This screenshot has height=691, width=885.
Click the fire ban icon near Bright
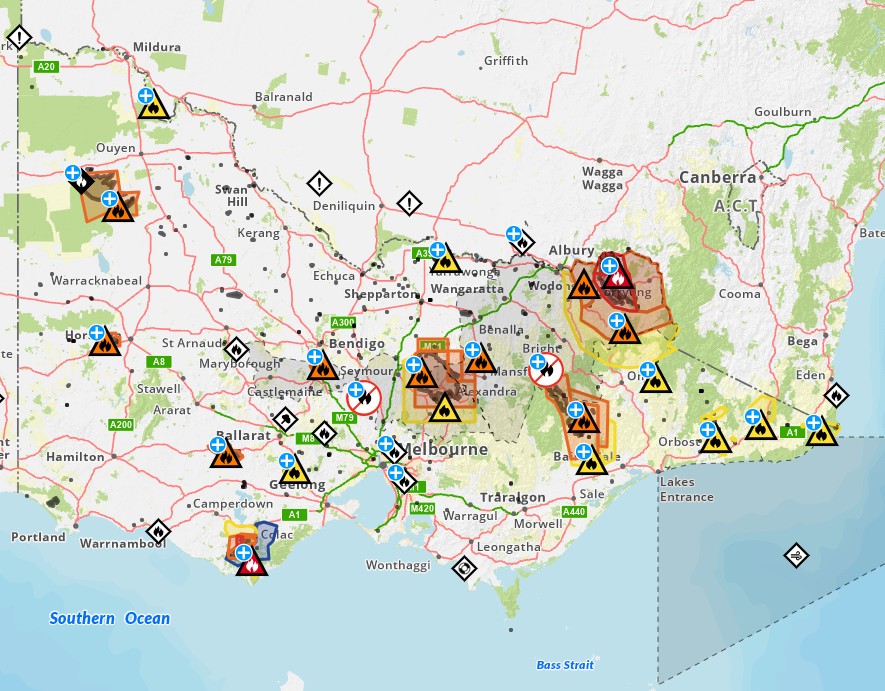pyautogui.click(x=547, y=370)
